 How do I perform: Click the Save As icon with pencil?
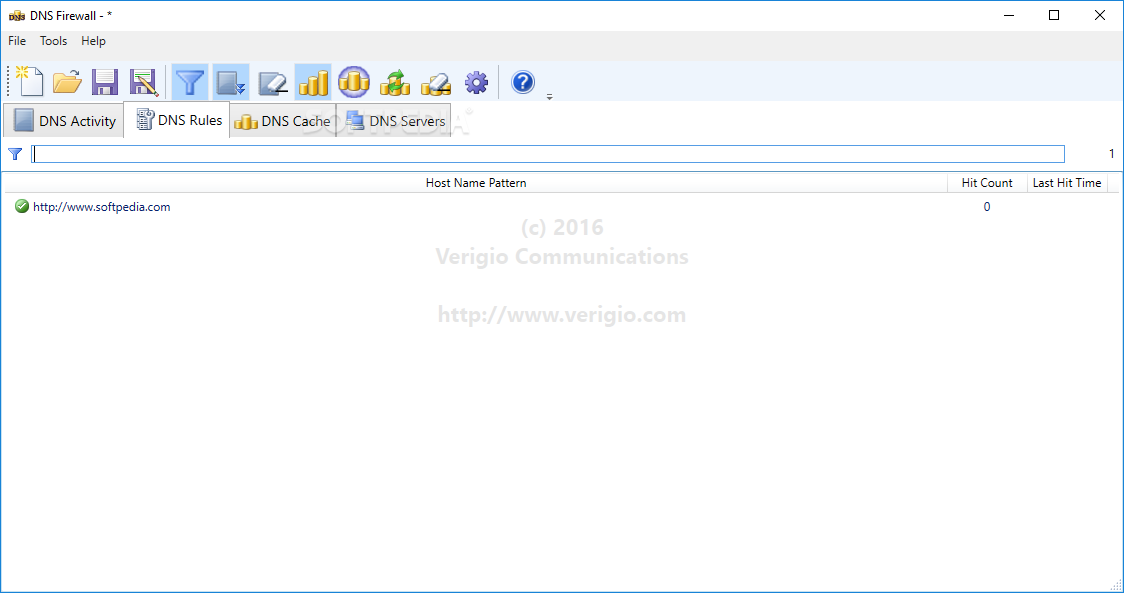[x=143, y=82]
